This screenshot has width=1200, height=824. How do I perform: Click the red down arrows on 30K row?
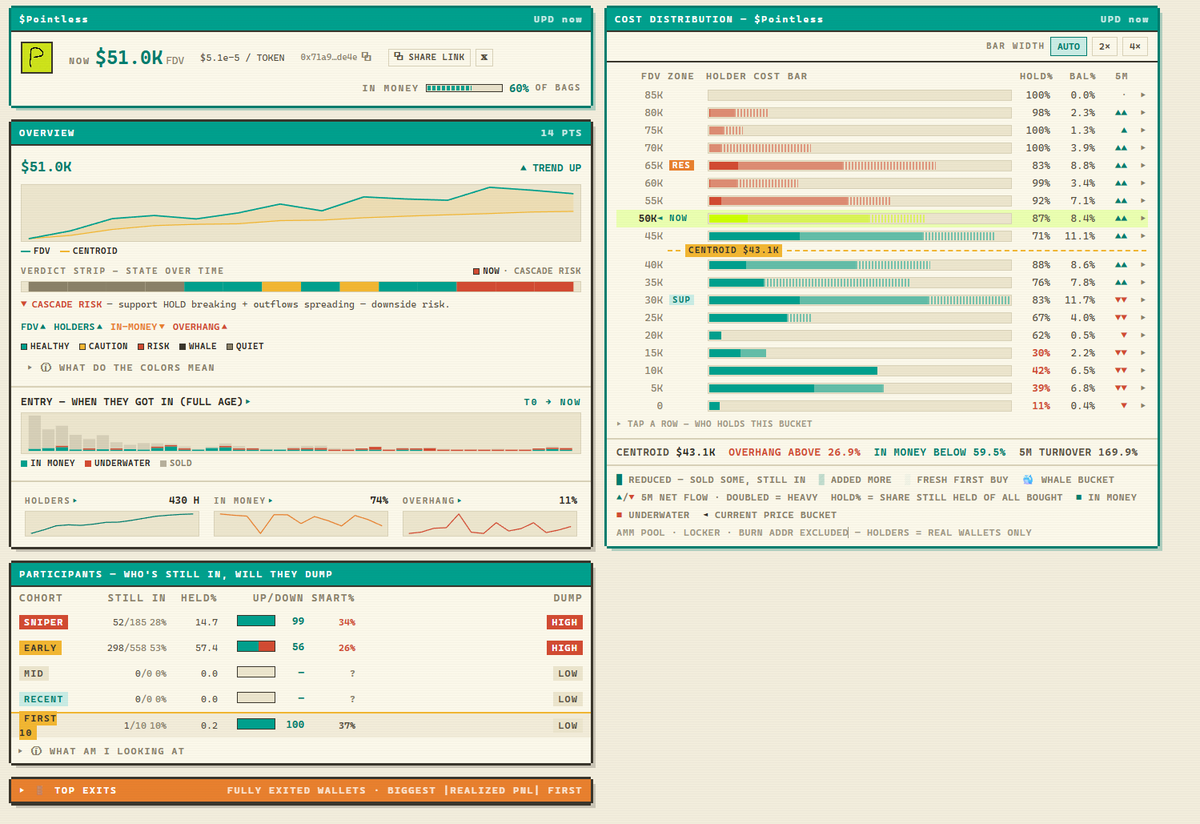click(1121, 300)
